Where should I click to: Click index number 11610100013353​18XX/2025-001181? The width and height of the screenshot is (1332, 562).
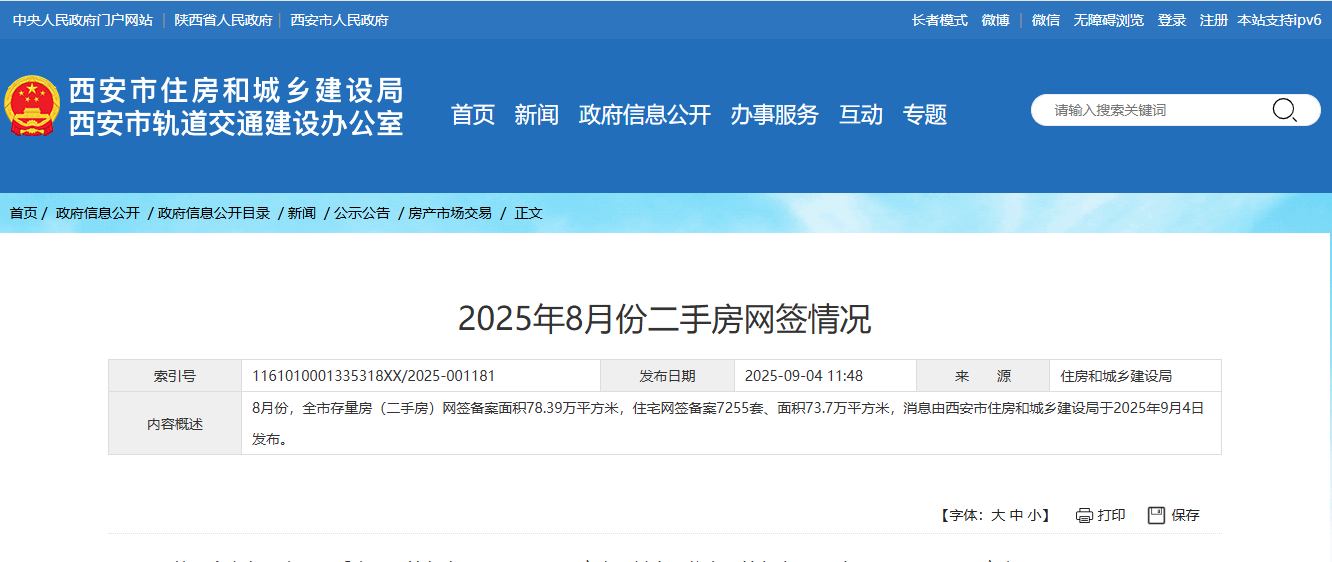pos(375,376)
